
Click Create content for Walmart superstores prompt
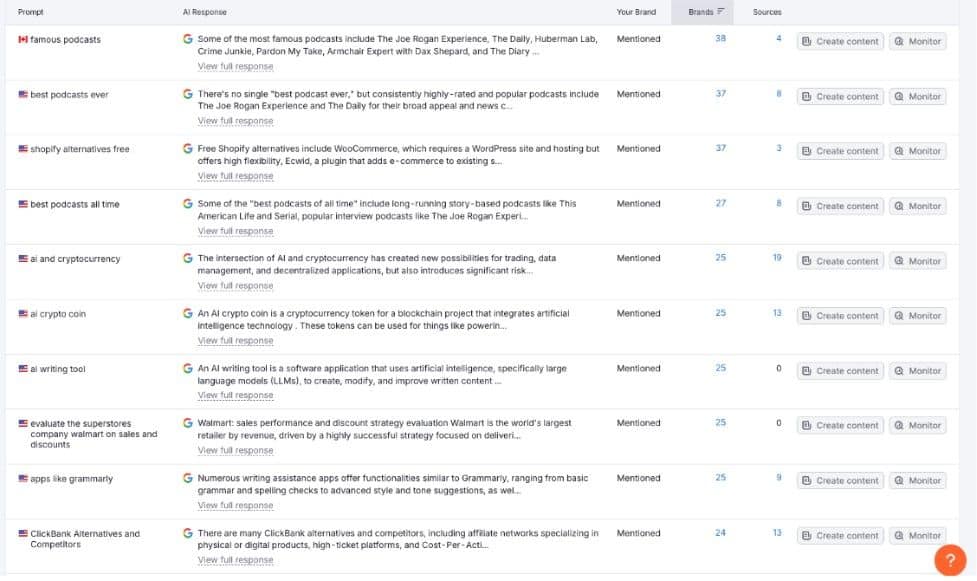pos(840,426)
